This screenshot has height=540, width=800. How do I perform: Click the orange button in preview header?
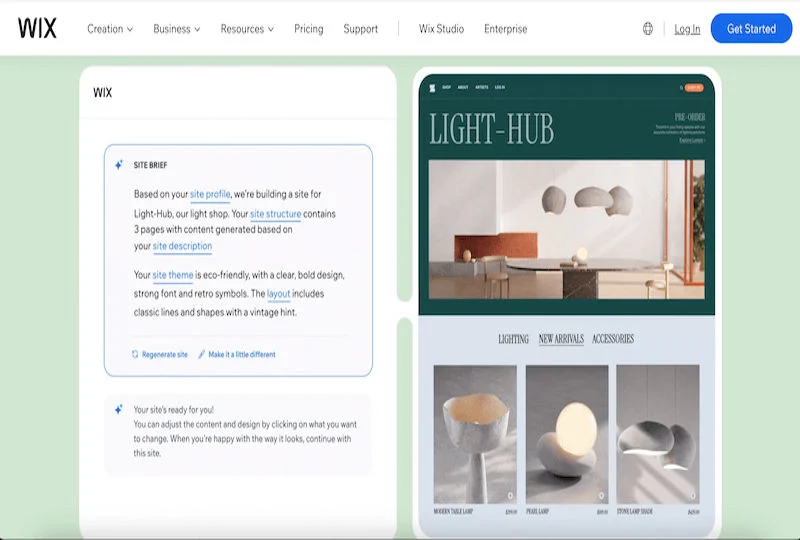point(694,88)
